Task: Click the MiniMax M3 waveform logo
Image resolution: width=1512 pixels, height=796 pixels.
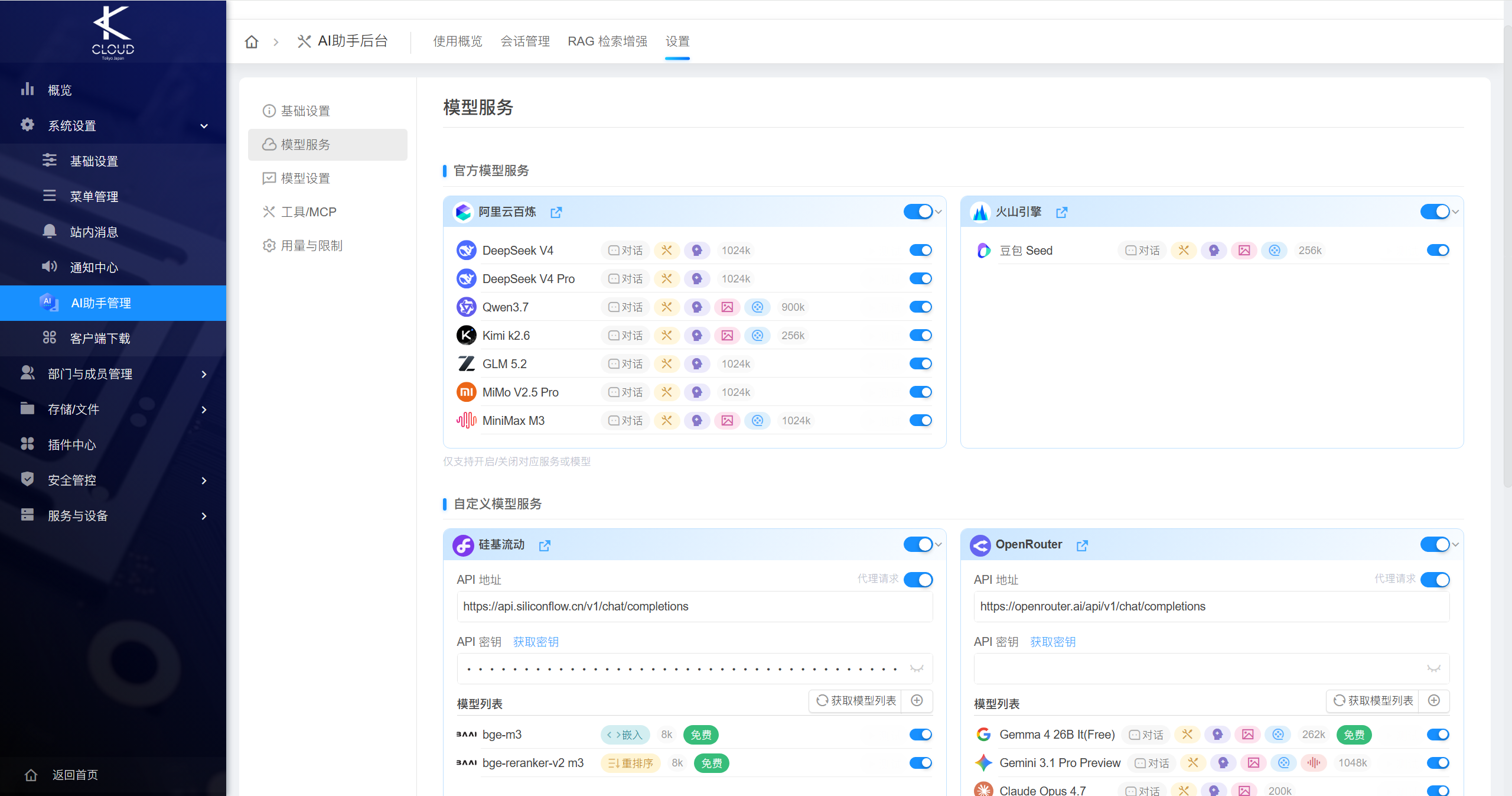Action: click(467, 421)
